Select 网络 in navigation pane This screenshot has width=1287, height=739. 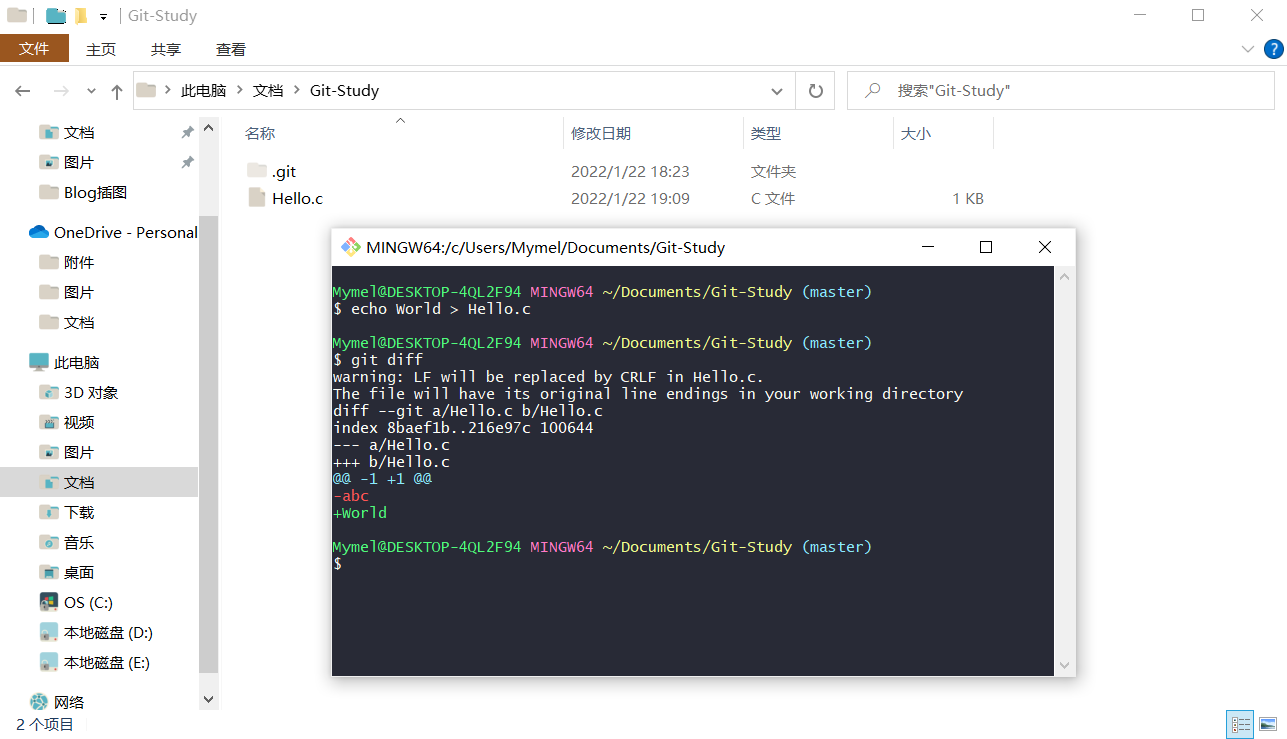(69, 702)
